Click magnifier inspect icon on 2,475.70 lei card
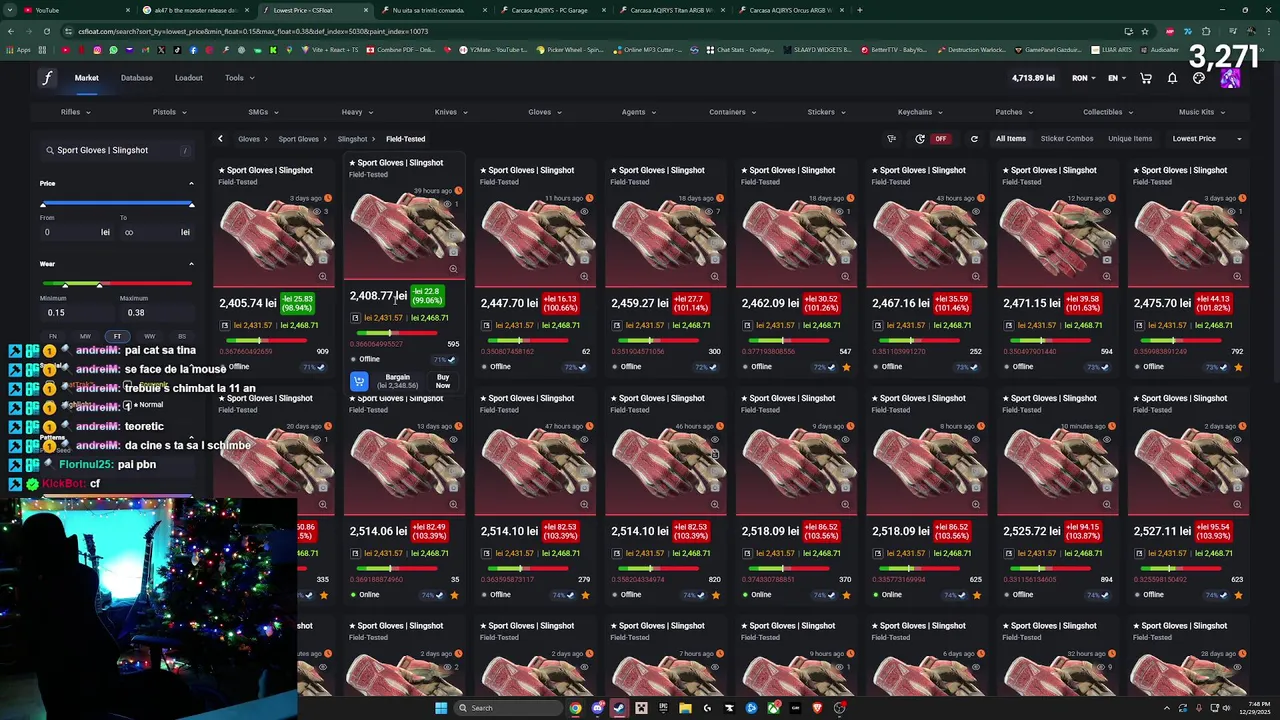The width and height of the screenshot is (1280, 720). coord(1238,276)
